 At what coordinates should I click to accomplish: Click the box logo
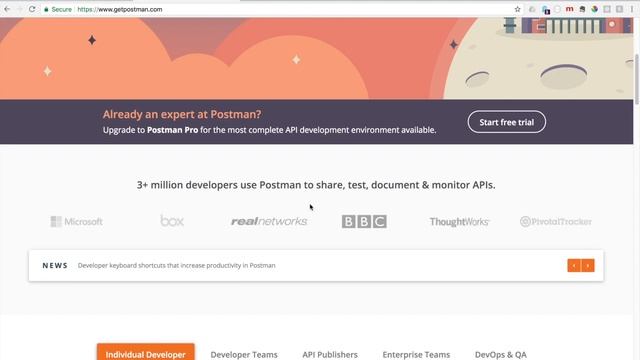(x=172, y=221)
